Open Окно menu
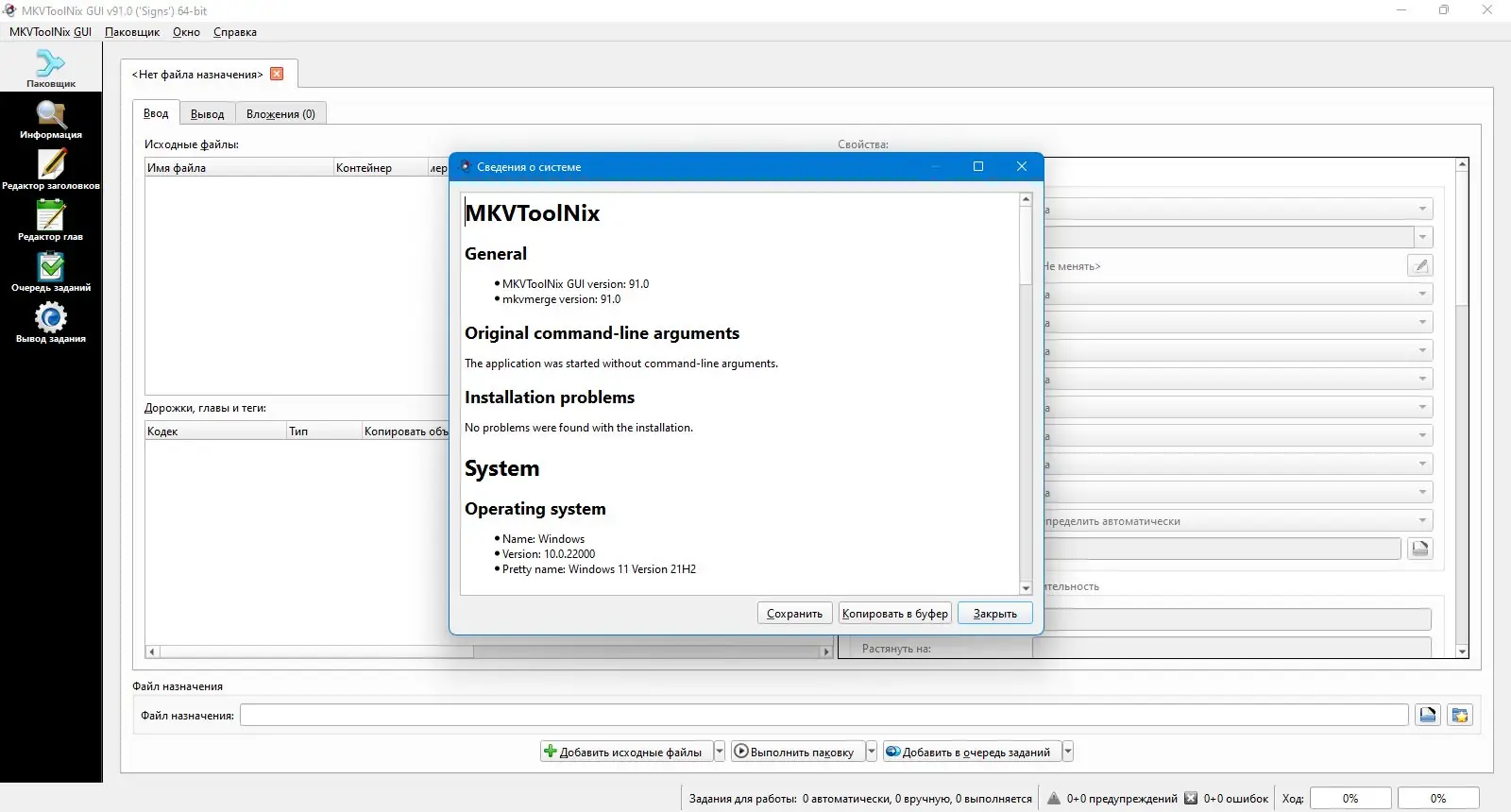Screen dimensions: 1511x812 point(186,32)
